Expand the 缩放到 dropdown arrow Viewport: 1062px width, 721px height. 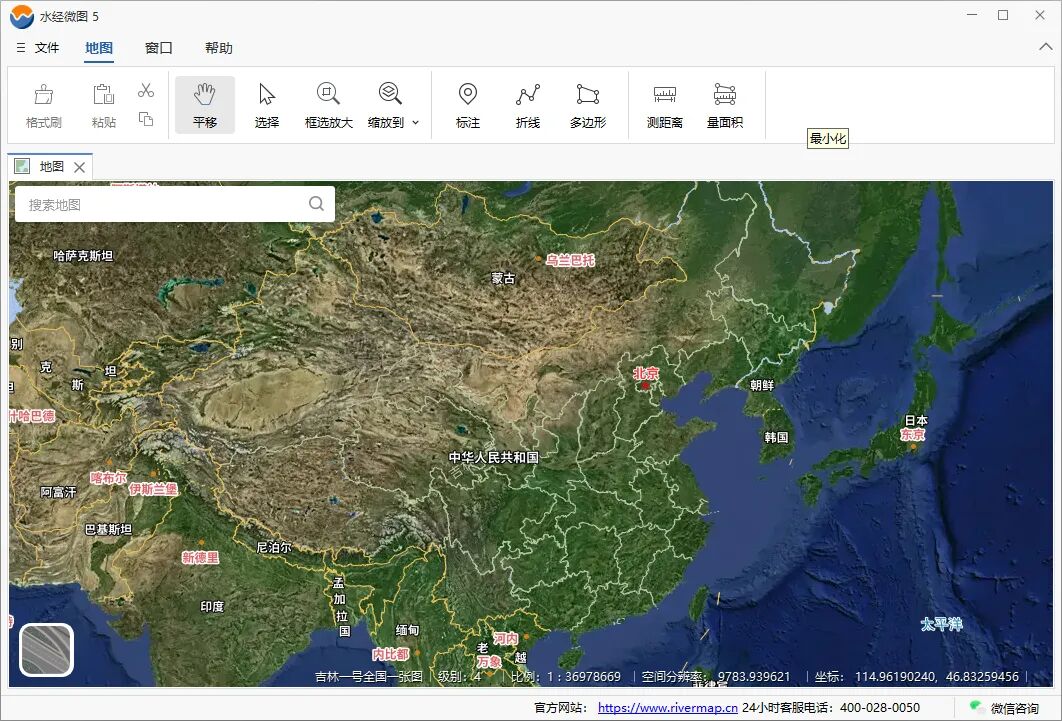coord(415,123)
